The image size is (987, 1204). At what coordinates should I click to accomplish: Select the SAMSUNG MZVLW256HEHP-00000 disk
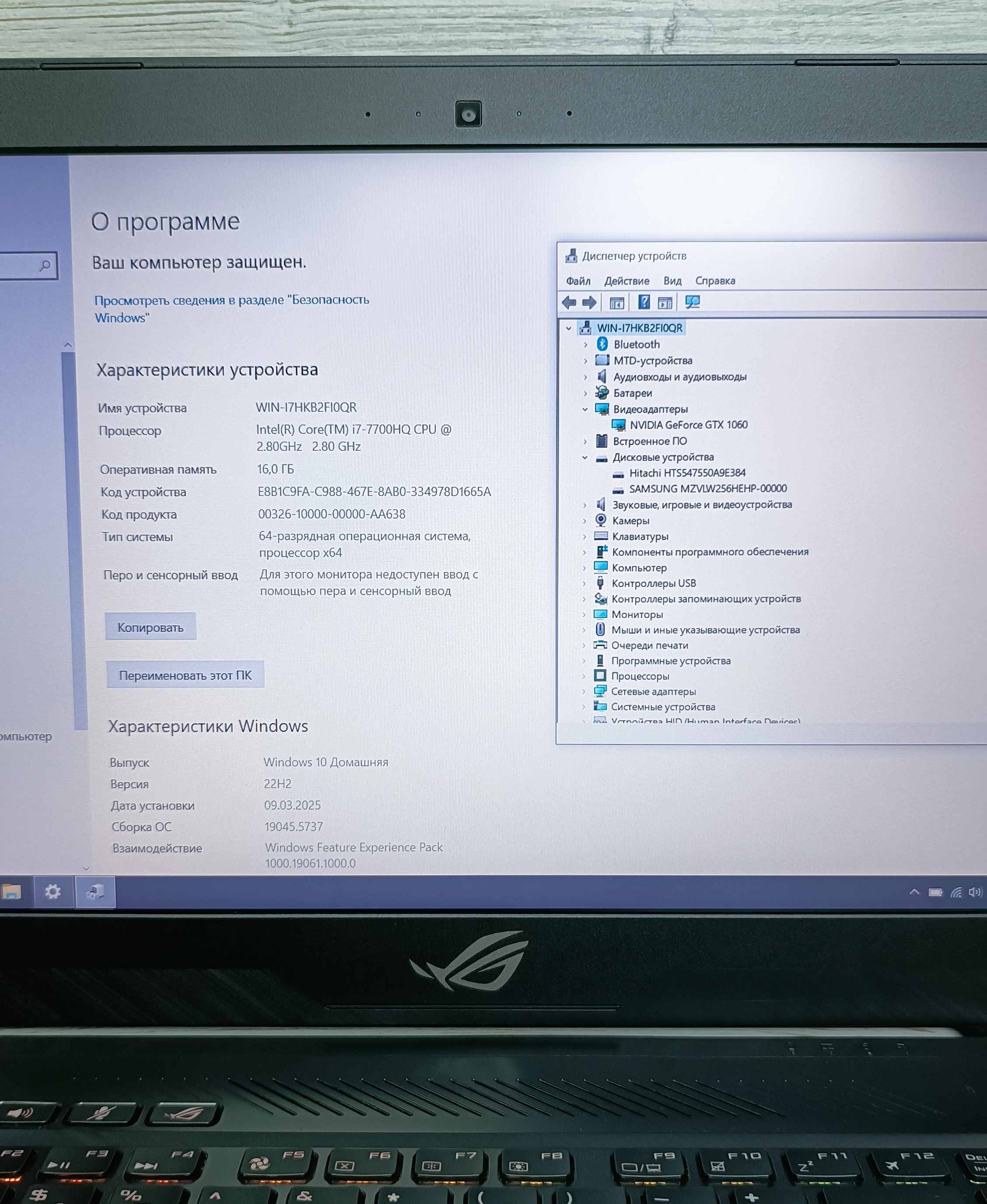click(x=707, y=488)
